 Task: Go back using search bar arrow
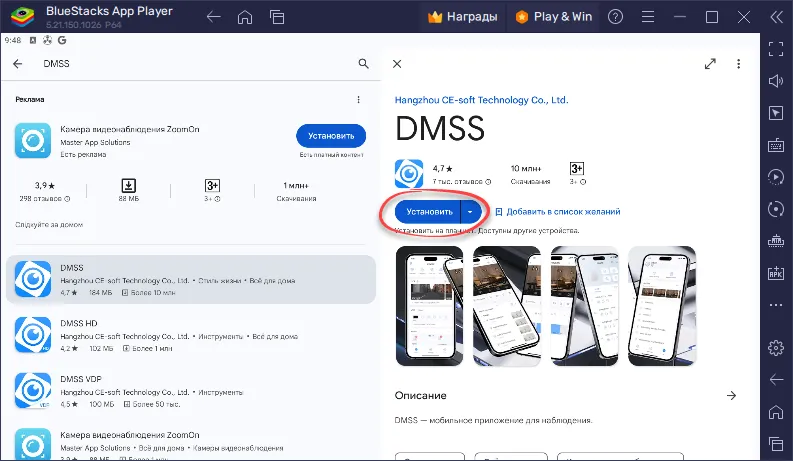click(18, 63)
